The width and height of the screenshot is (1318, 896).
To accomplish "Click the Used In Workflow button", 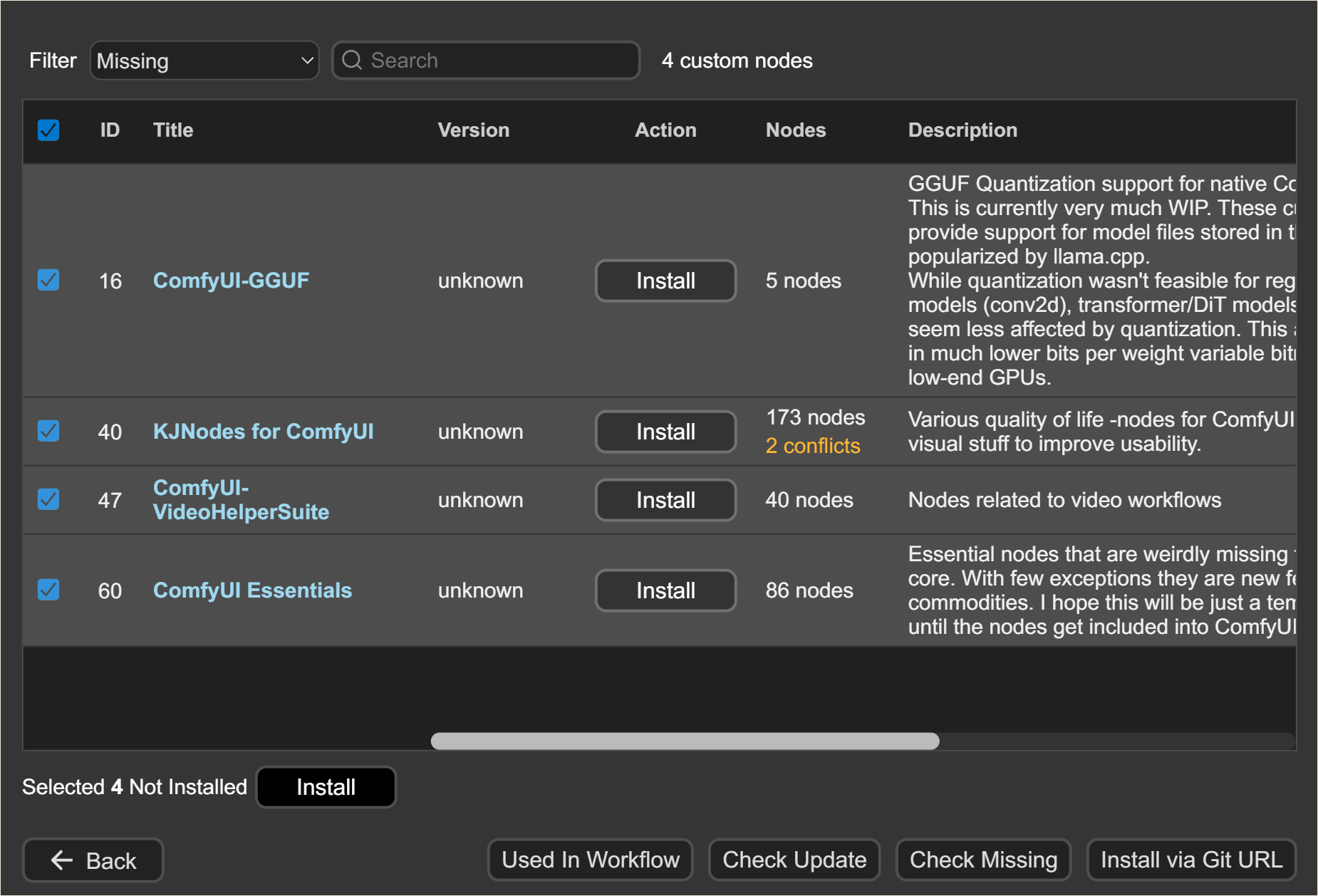I will click(x=590, y=860).
